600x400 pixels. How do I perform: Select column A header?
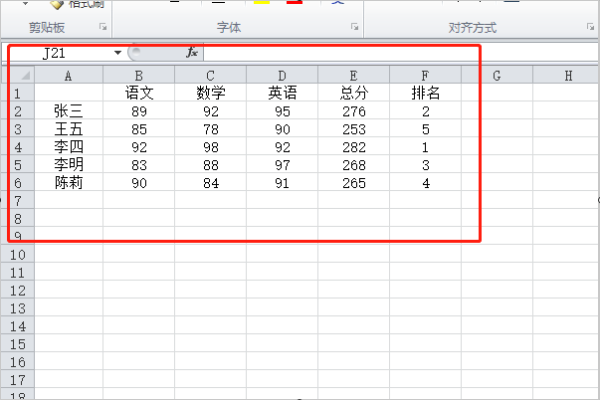[x=68, y=75]
